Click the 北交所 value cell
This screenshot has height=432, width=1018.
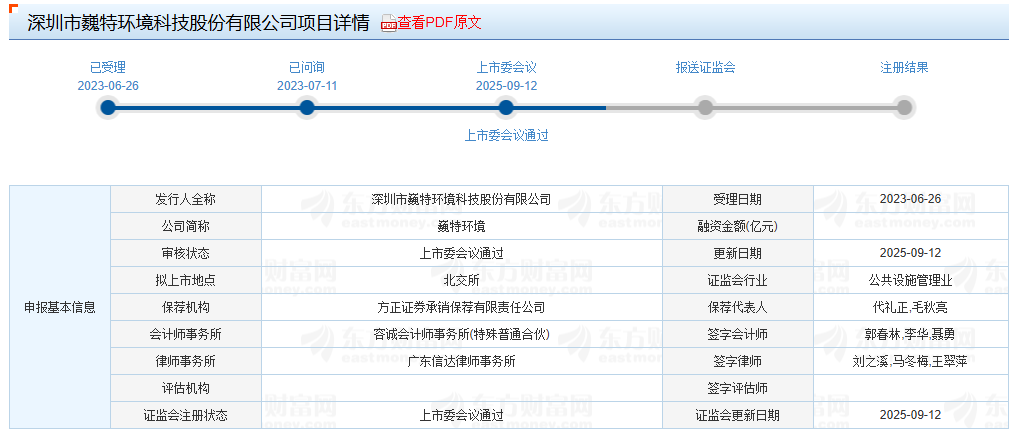(462, 281)
